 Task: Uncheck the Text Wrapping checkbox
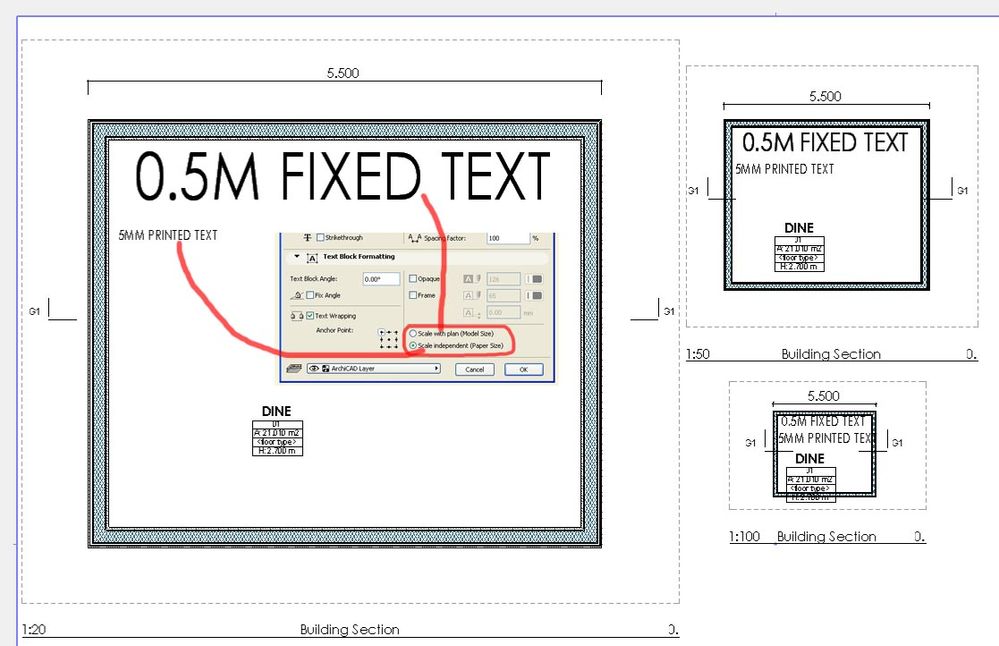point(310,315)
